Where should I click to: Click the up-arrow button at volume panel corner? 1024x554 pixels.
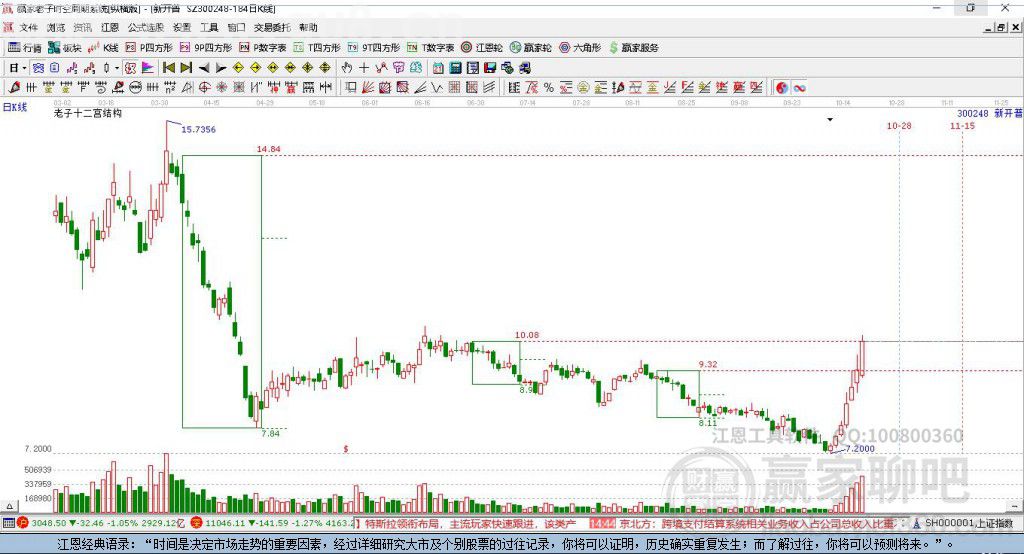coord(9,506)
